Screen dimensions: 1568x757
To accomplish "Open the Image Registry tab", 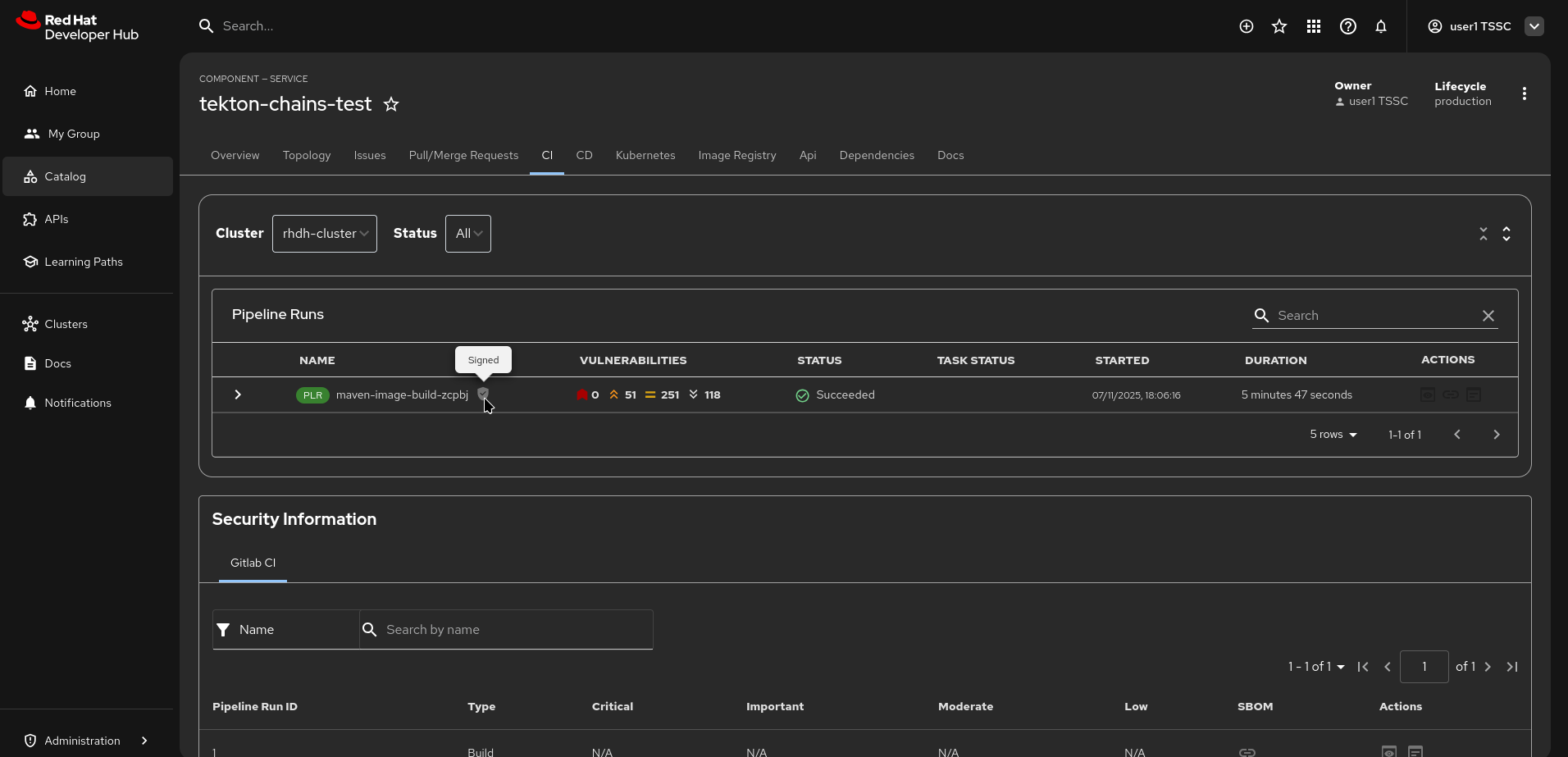I will click(736, 155).
